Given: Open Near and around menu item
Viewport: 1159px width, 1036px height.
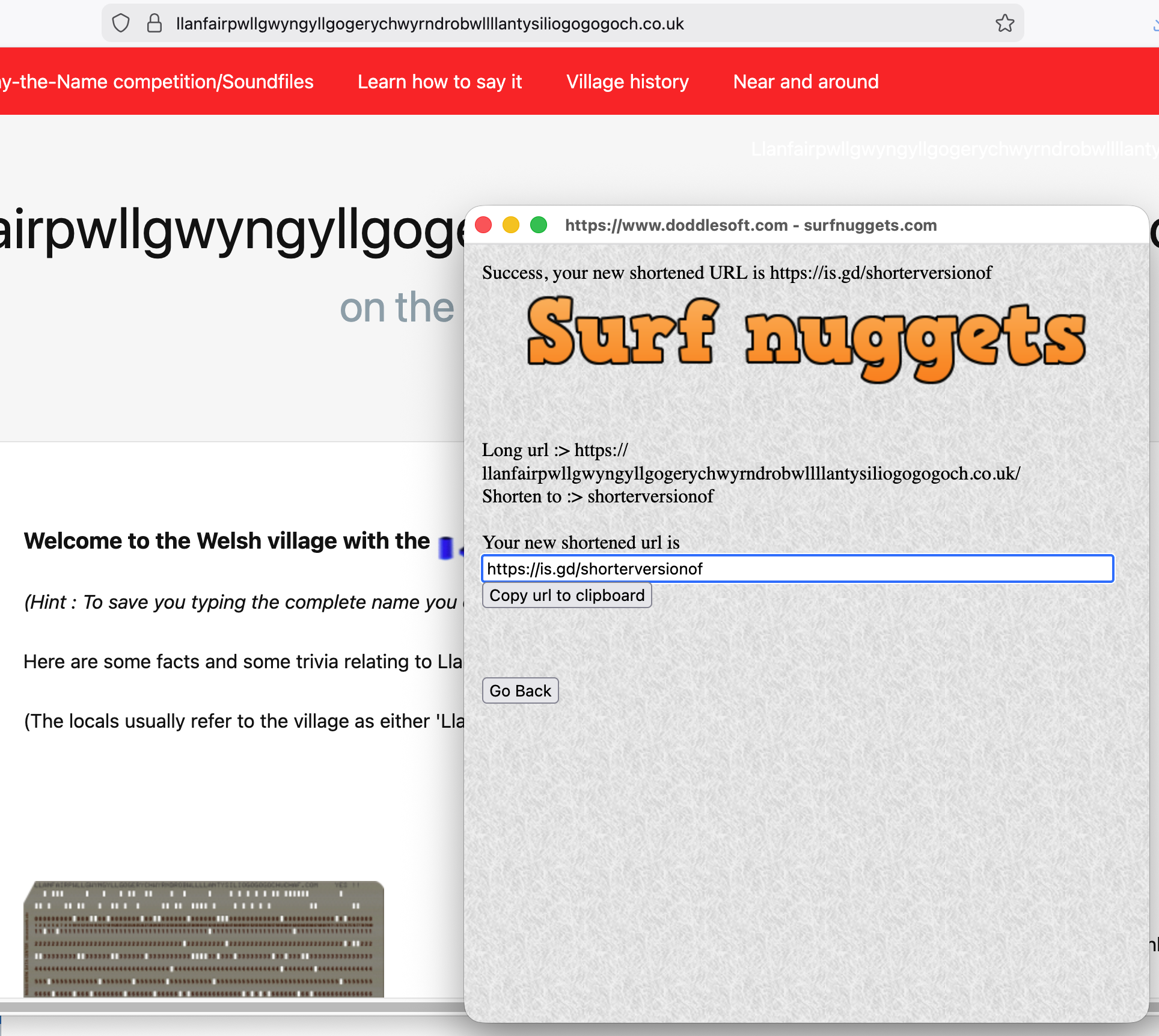Looking at the screenshot, I should 806,82.
